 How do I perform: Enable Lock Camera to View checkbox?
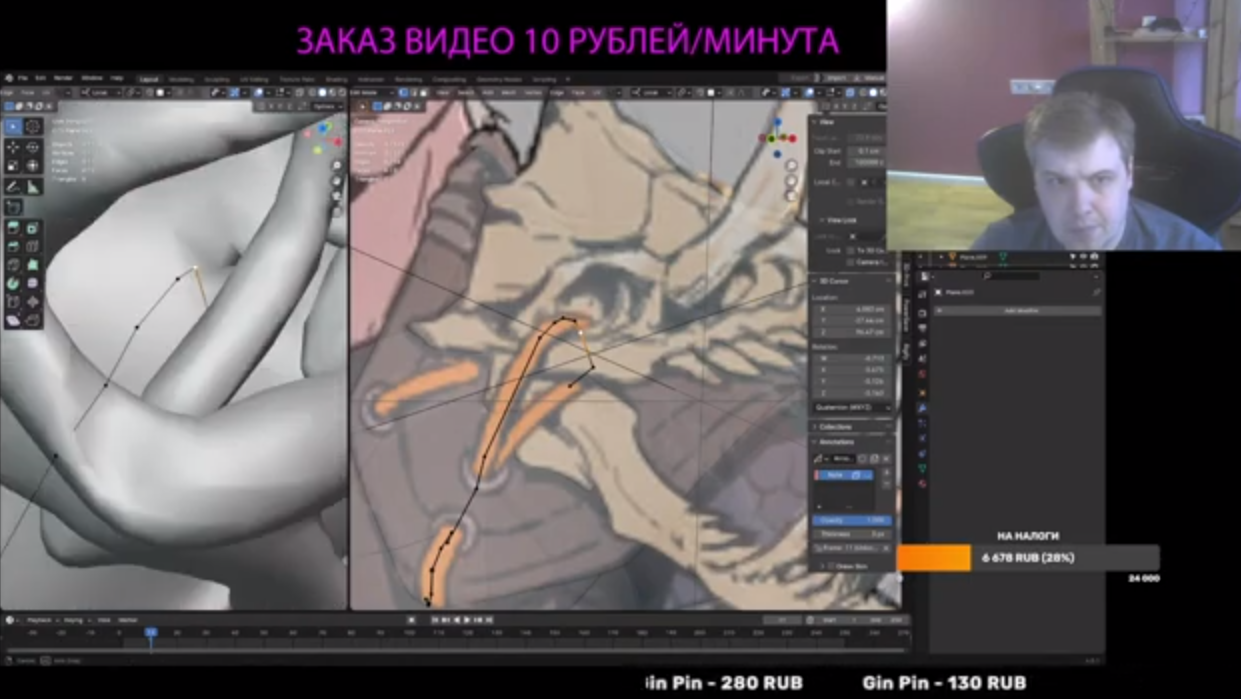click(x=851, y=262)
